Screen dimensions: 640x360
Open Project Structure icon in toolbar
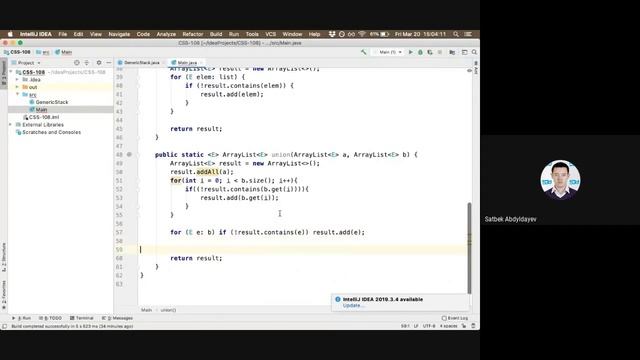(452, 52)
